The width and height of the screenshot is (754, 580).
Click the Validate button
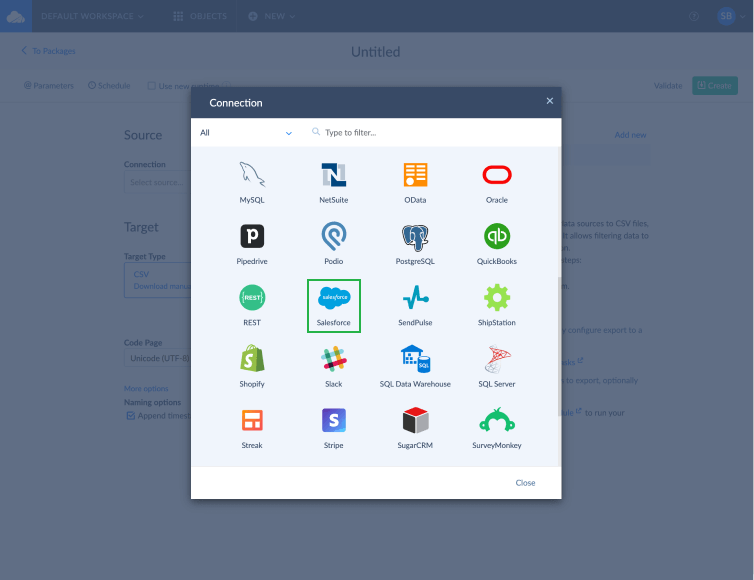pos(668,86)
